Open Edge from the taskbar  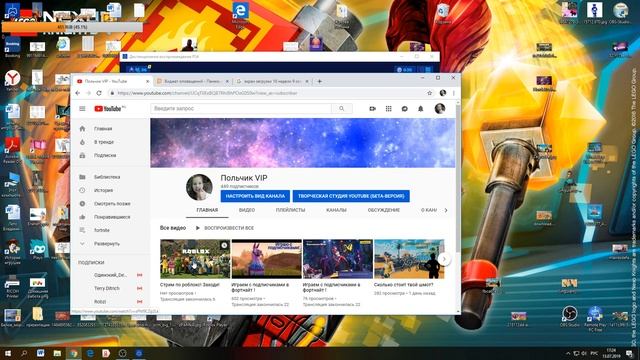click(90, 353)
